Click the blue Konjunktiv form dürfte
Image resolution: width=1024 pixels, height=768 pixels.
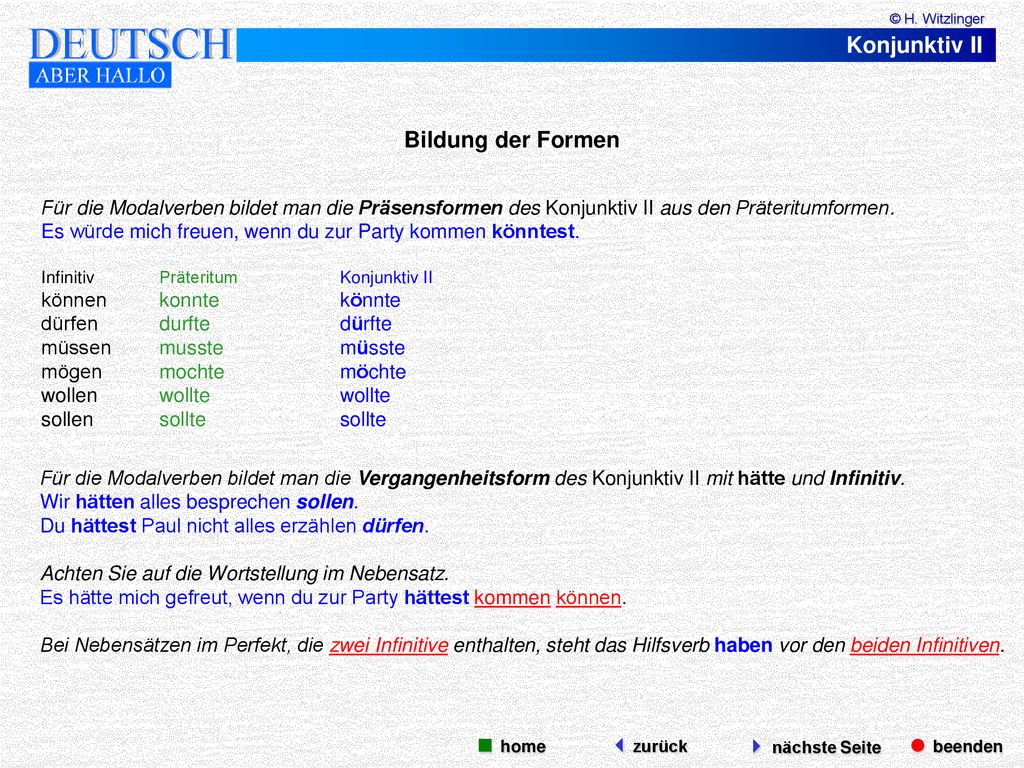click(x=366, y=324)
